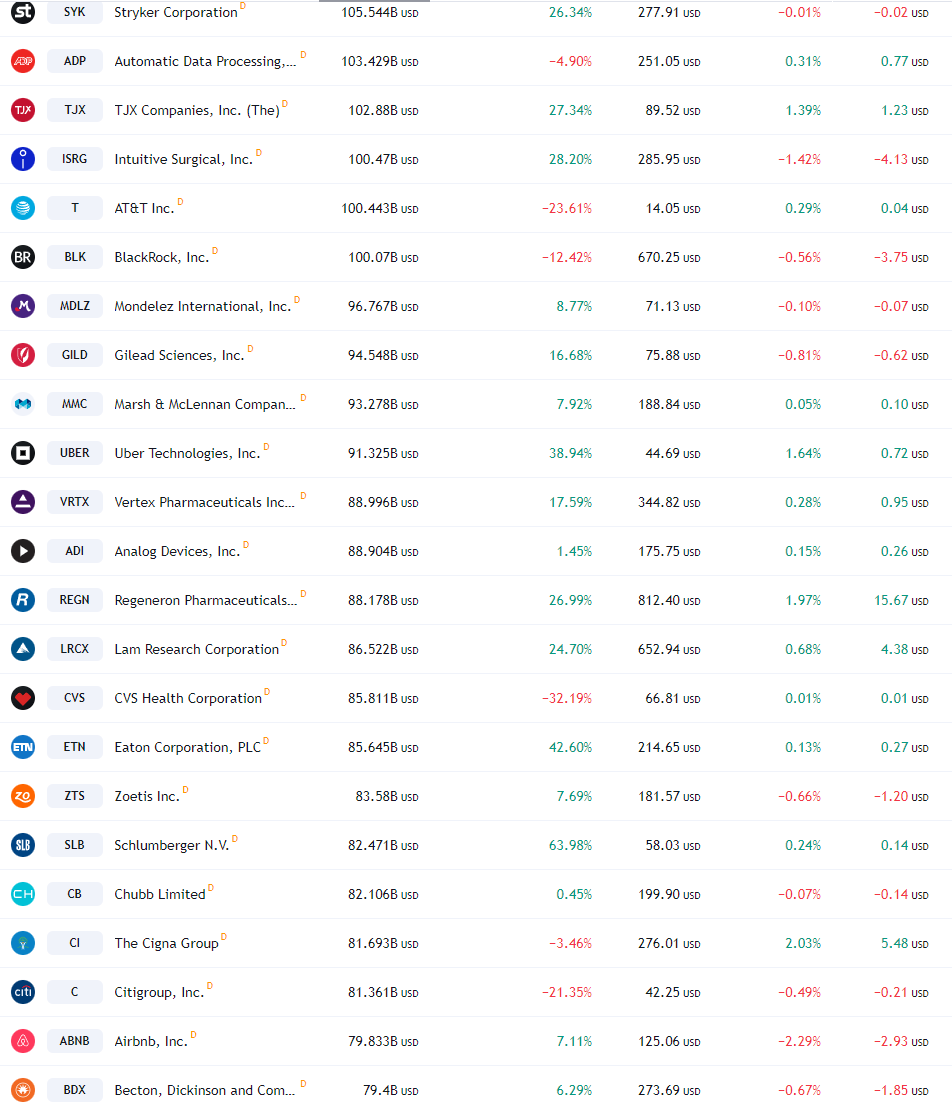Open Airbnb, Inc. company link

point(151,1042)
